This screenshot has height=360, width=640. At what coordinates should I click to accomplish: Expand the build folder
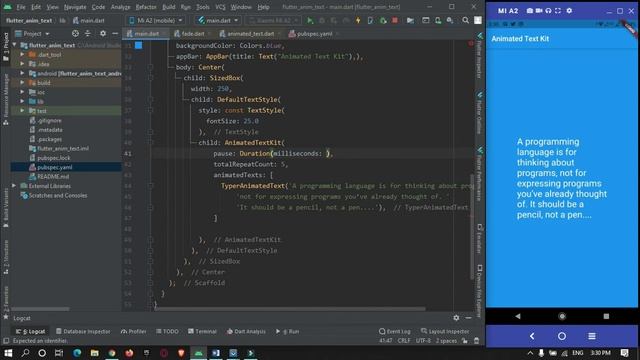(22, 82)
